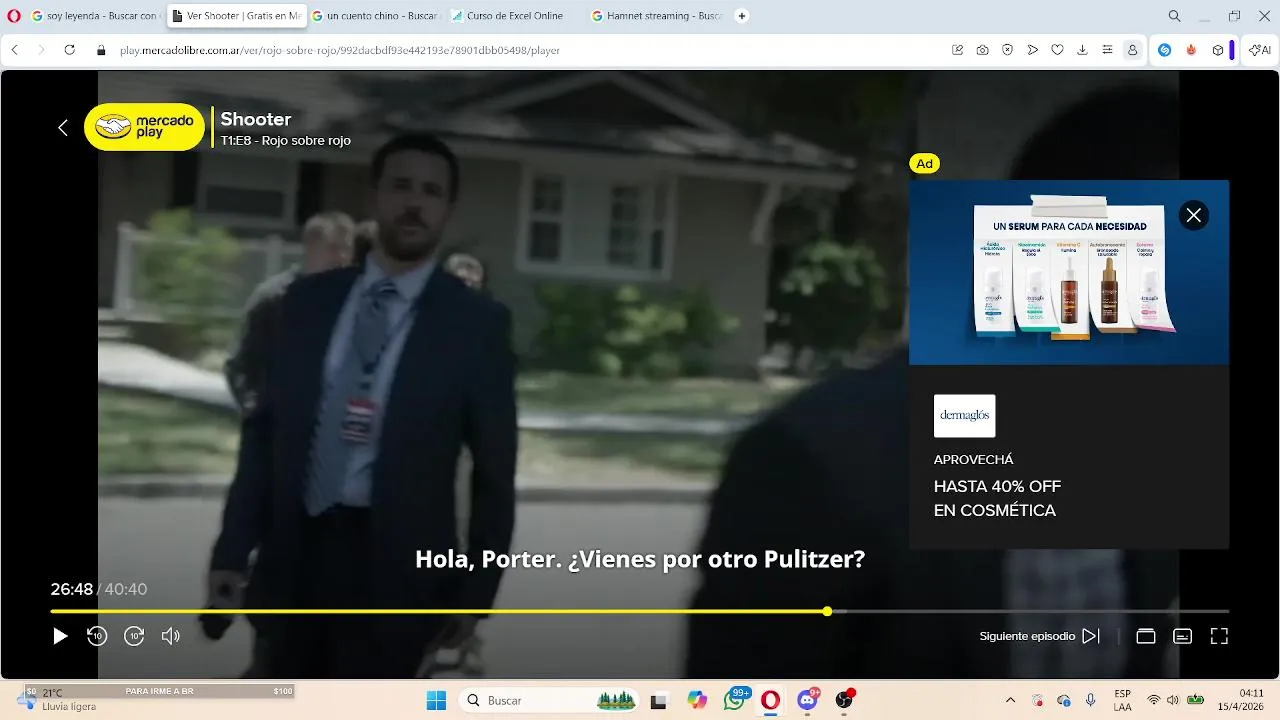1280x720 pixels.
Task: Open the page edit/note icon
Action: (x=958, y=50)
